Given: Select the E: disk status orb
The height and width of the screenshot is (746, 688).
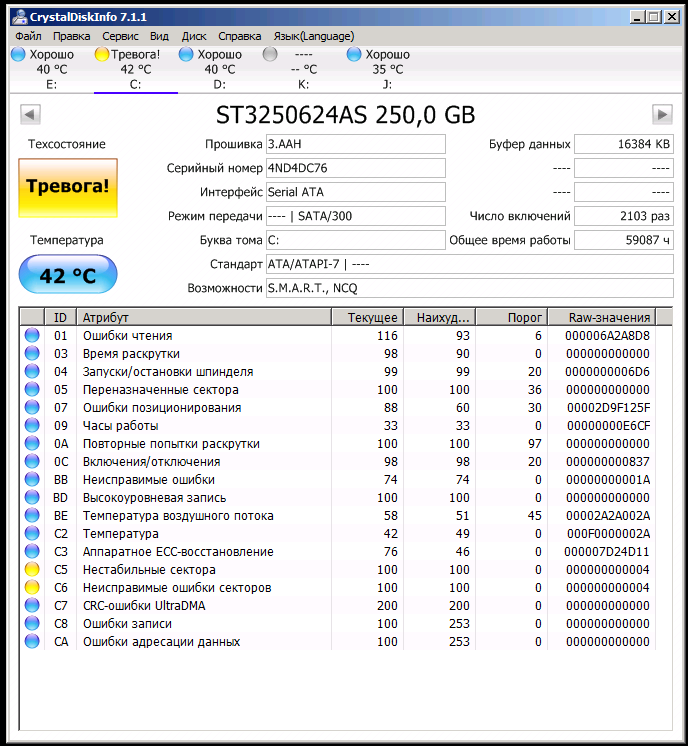Looking at the screenshot, I should 18,54.
